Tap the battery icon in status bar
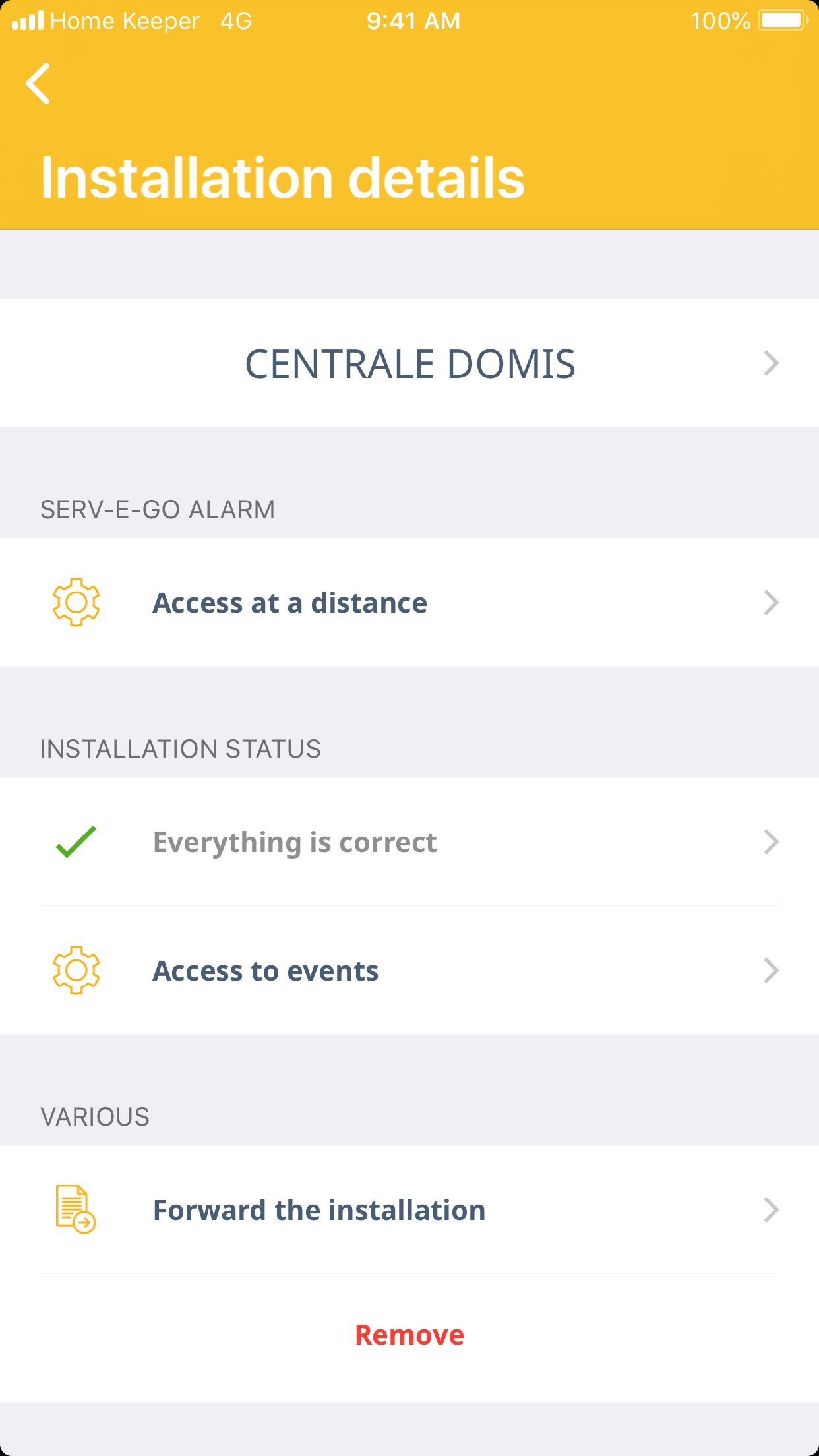The width and height of the screenshot is (819, 1456). click(x=783, y=20)
